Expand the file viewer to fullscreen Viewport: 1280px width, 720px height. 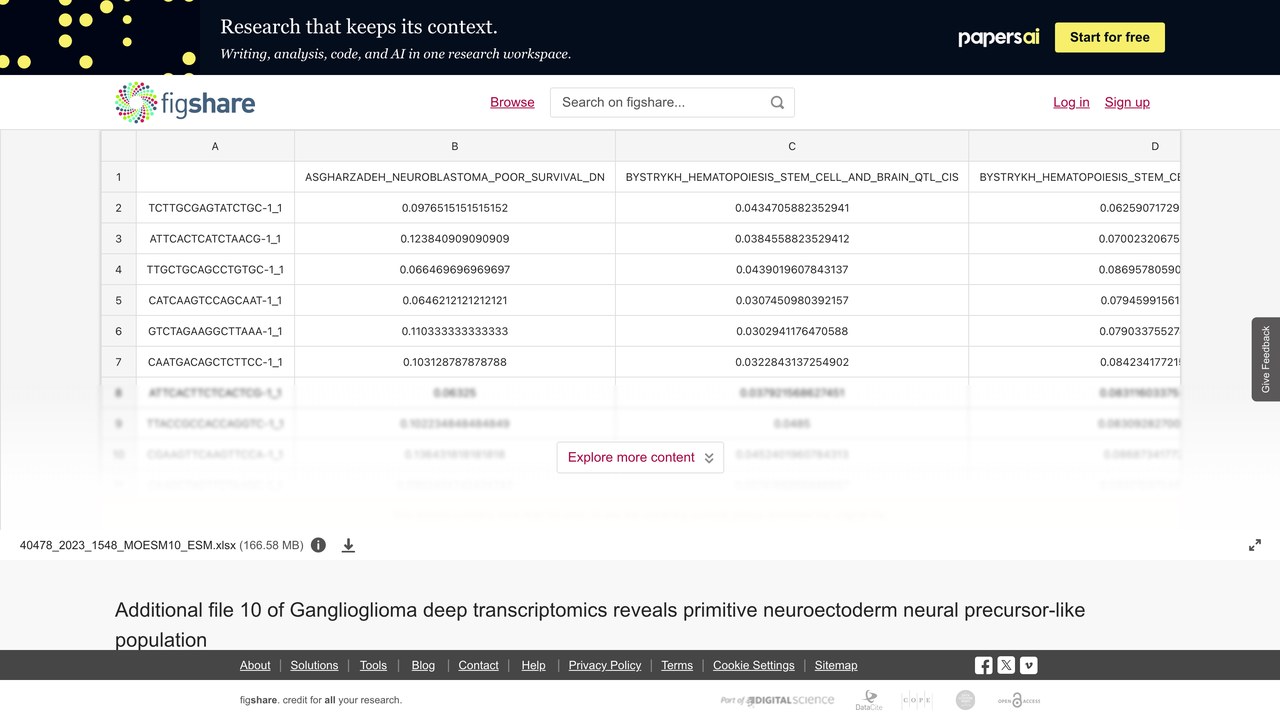coord(1255,545)
